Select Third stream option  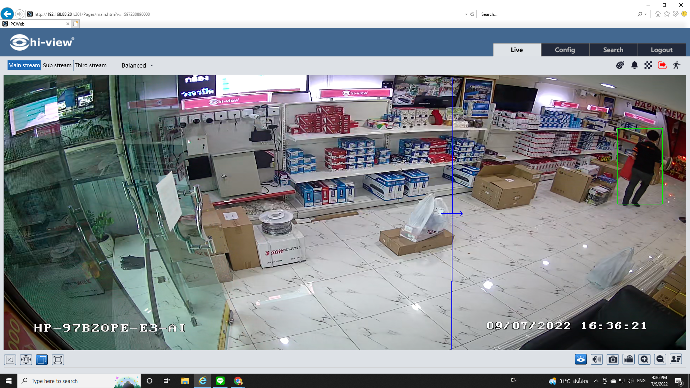click(90, 65)
